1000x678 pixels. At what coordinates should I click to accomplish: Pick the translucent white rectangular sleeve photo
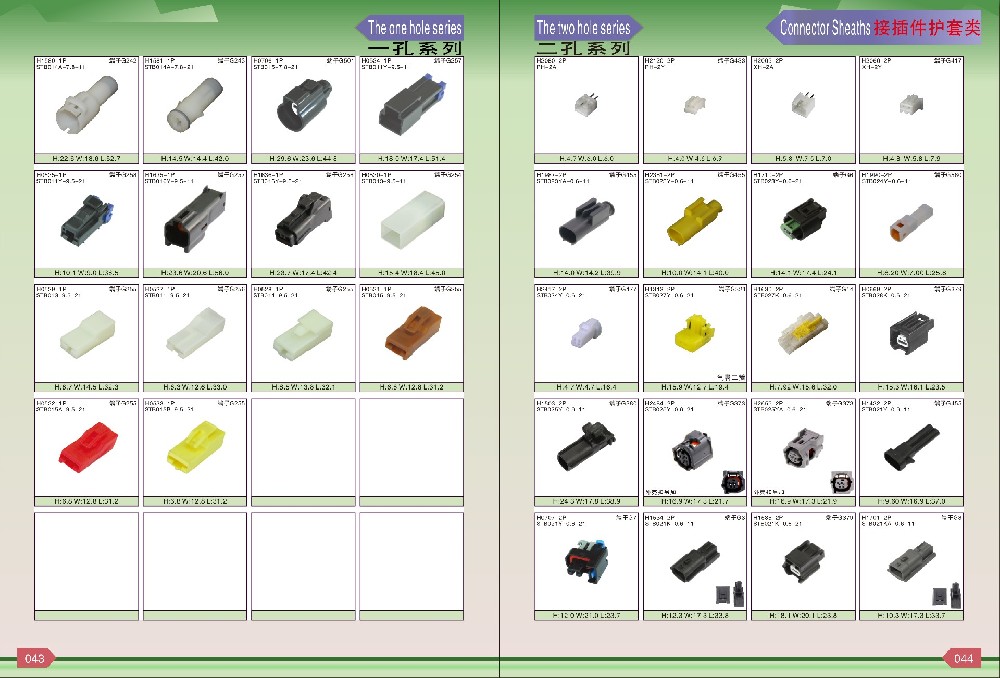coord(413,219)
